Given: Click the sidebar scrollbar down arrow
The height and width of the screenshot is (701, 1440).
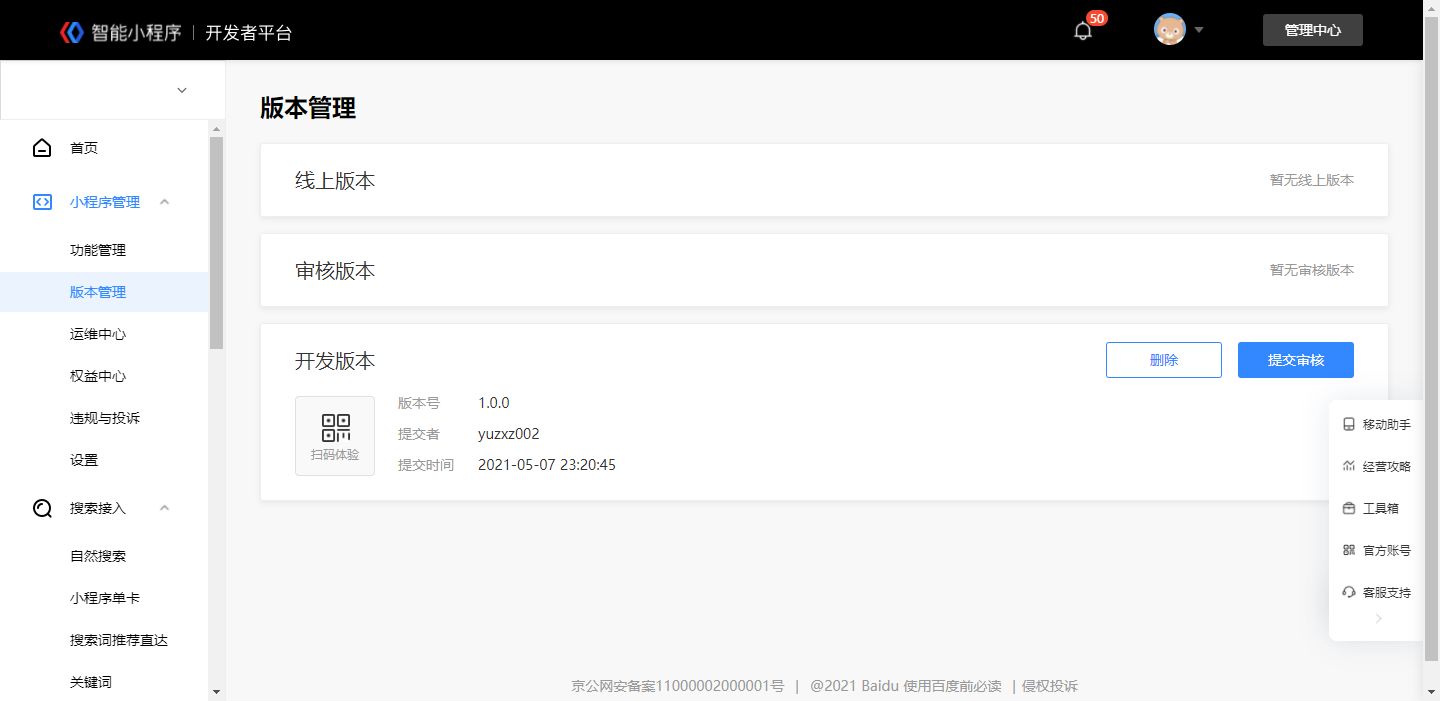Looking at the screenshot, I should [x=216, y=692].
